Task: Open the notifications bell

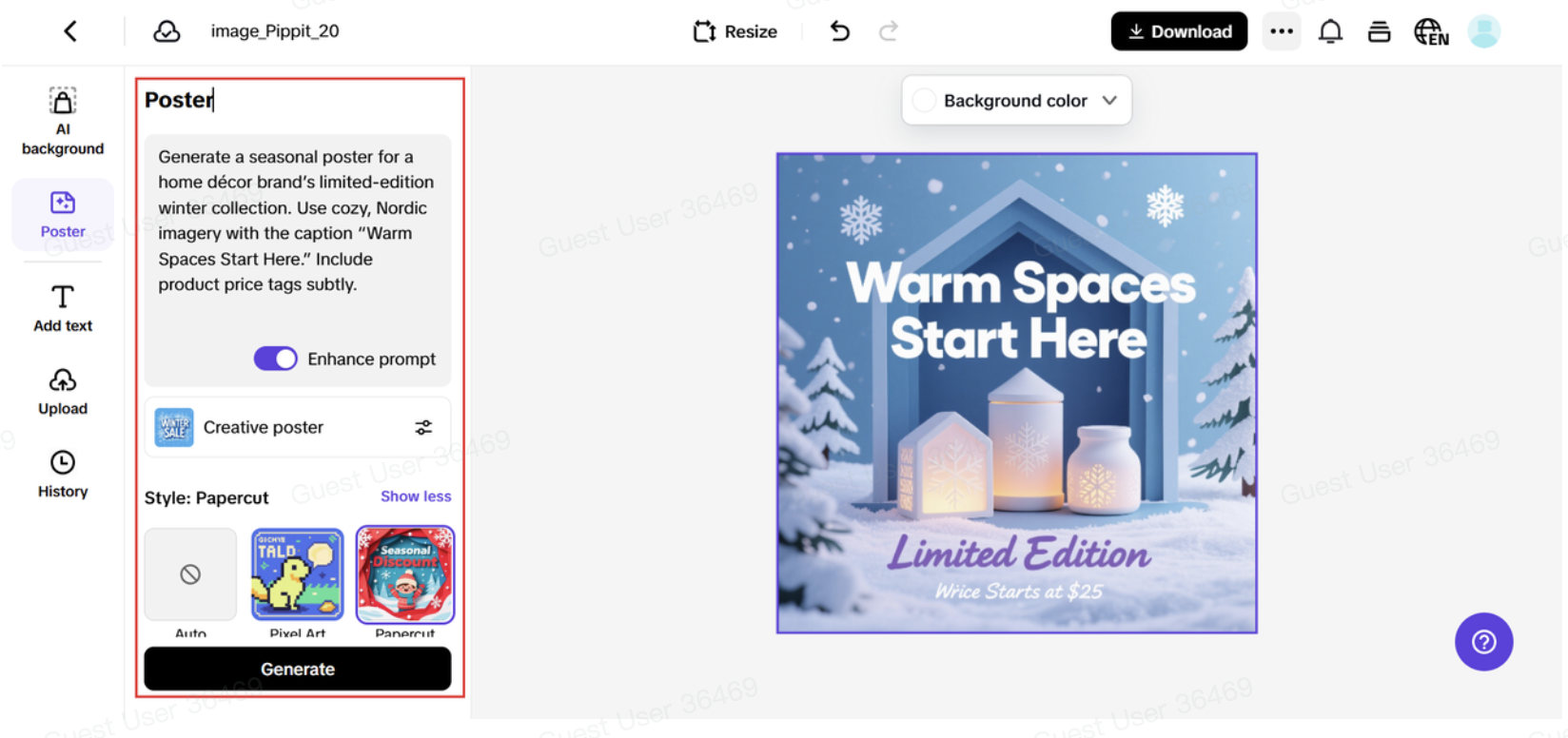Action: pyautogui.click(x=1330, y=31)
